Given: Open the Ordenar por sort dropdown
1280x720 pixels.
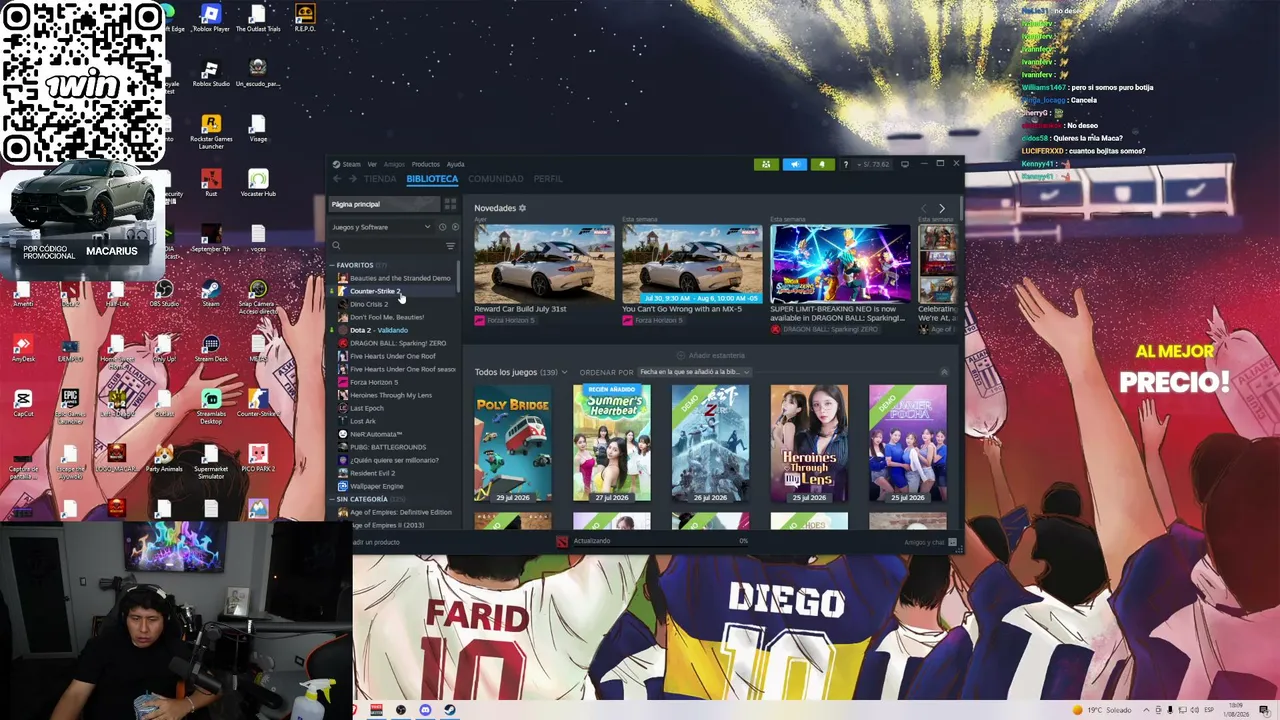Looking at the screenshot, I should [694, 372].
